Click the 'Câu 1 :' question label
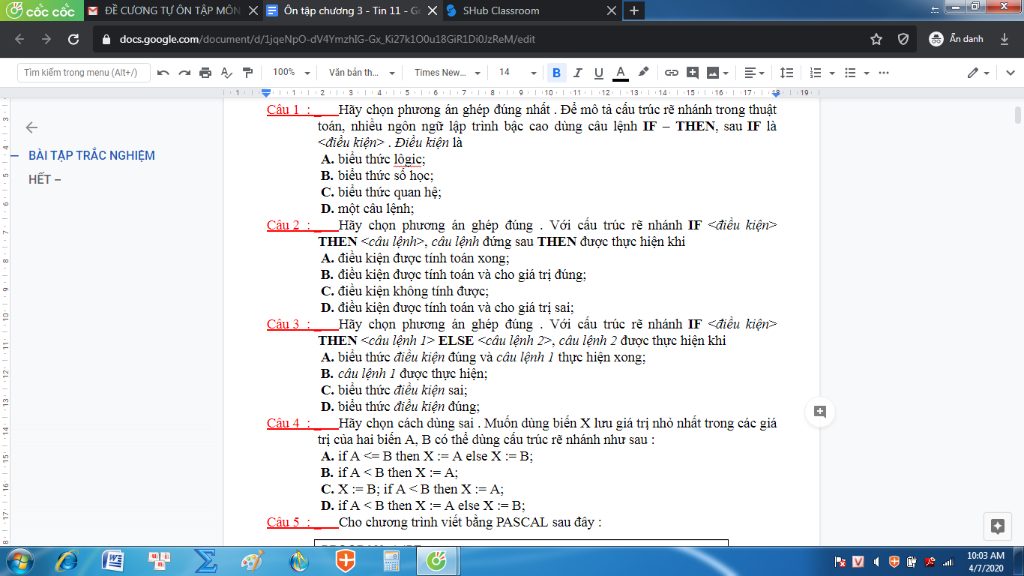Screen dimensions: 1024x576 (289, 110)
